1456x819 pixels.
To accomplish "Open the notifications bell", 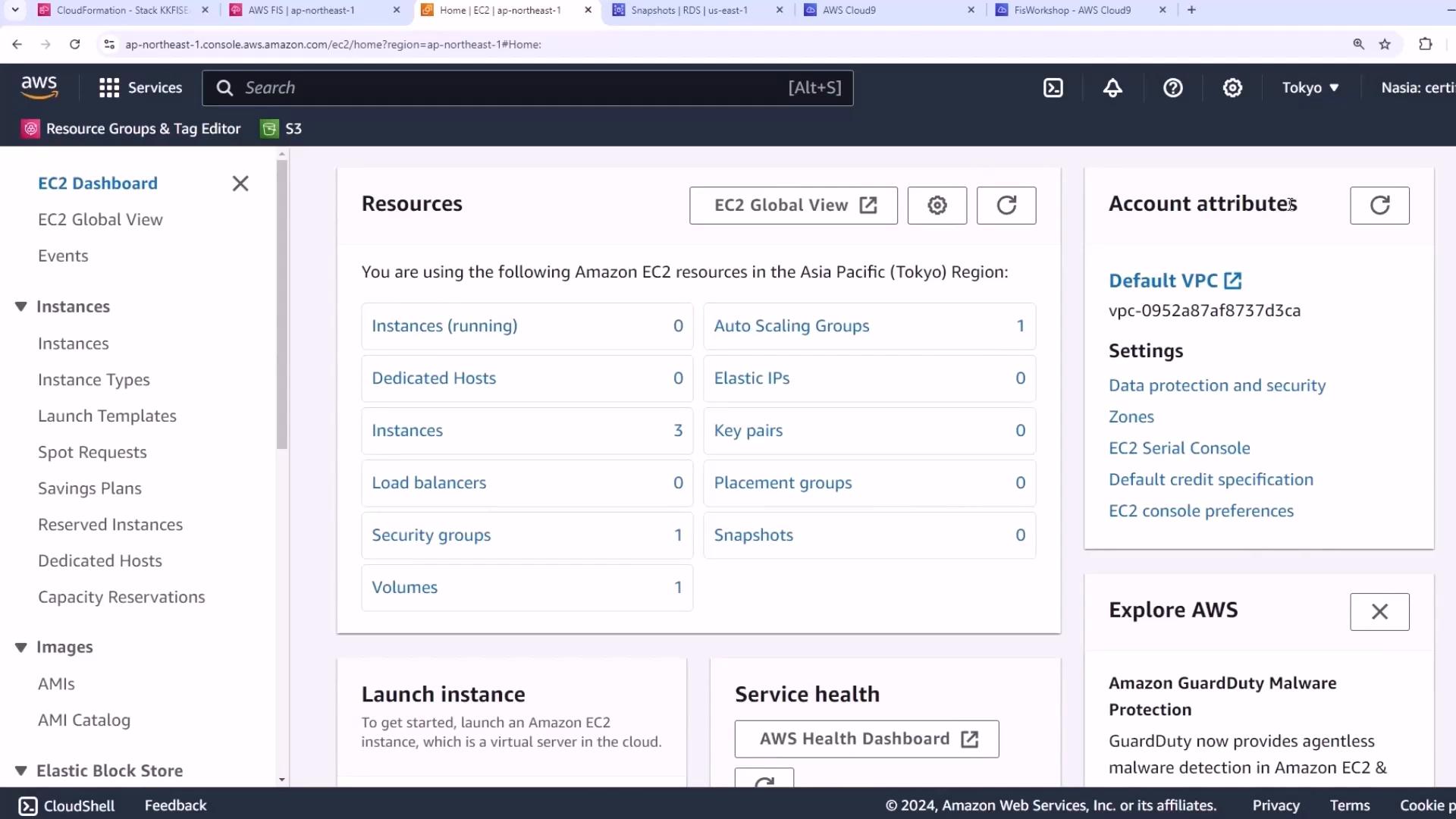I will (1112, 88).
